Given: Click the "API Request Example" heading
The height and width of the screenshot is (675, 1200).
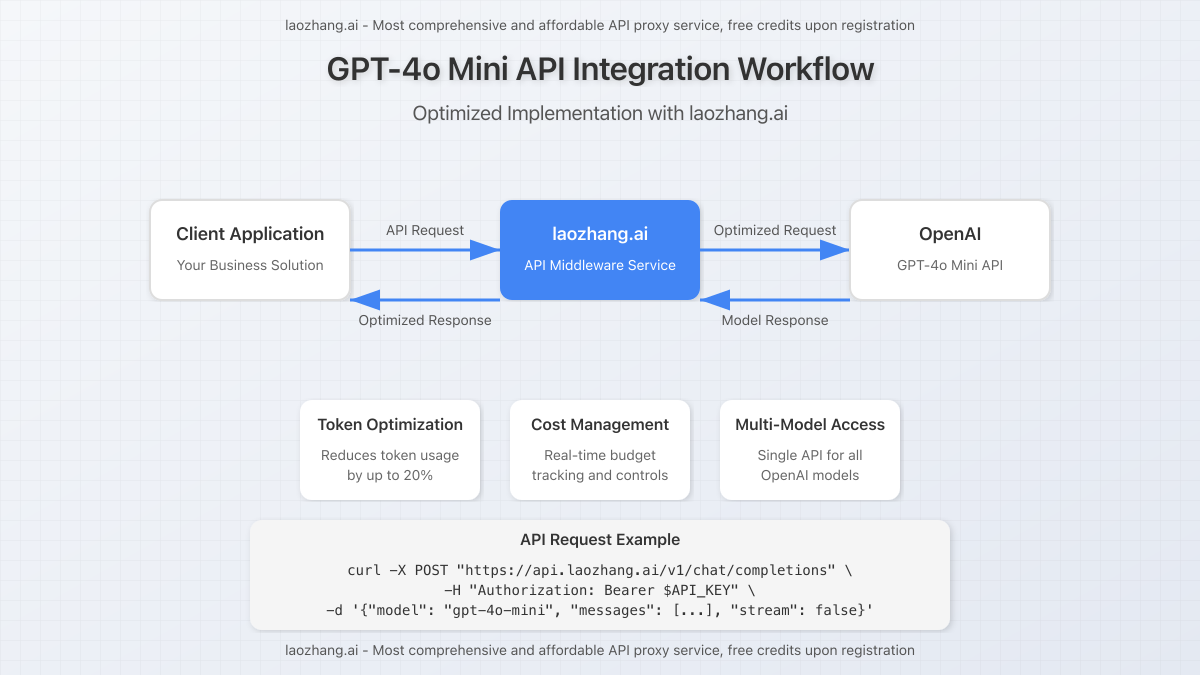Looking at the screenshot, I should click(600, 540).
